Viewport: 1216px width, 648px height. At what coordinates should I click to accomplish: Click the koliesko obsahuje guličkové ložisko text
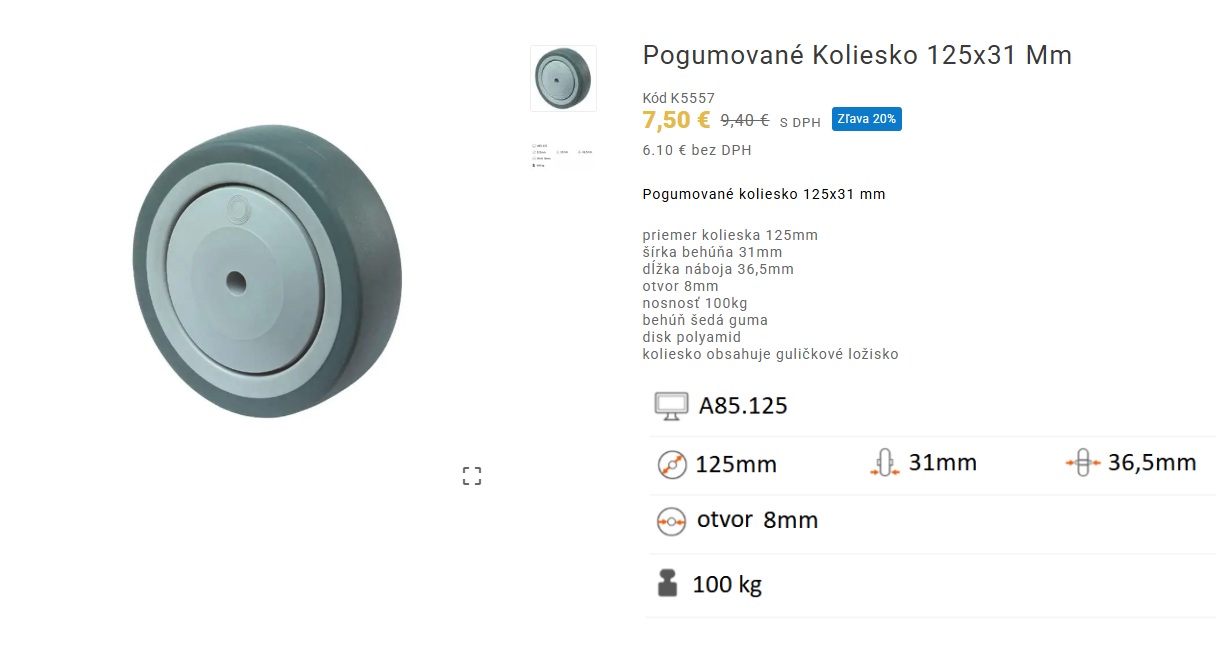pyautogui.click(x=771, y=354)
